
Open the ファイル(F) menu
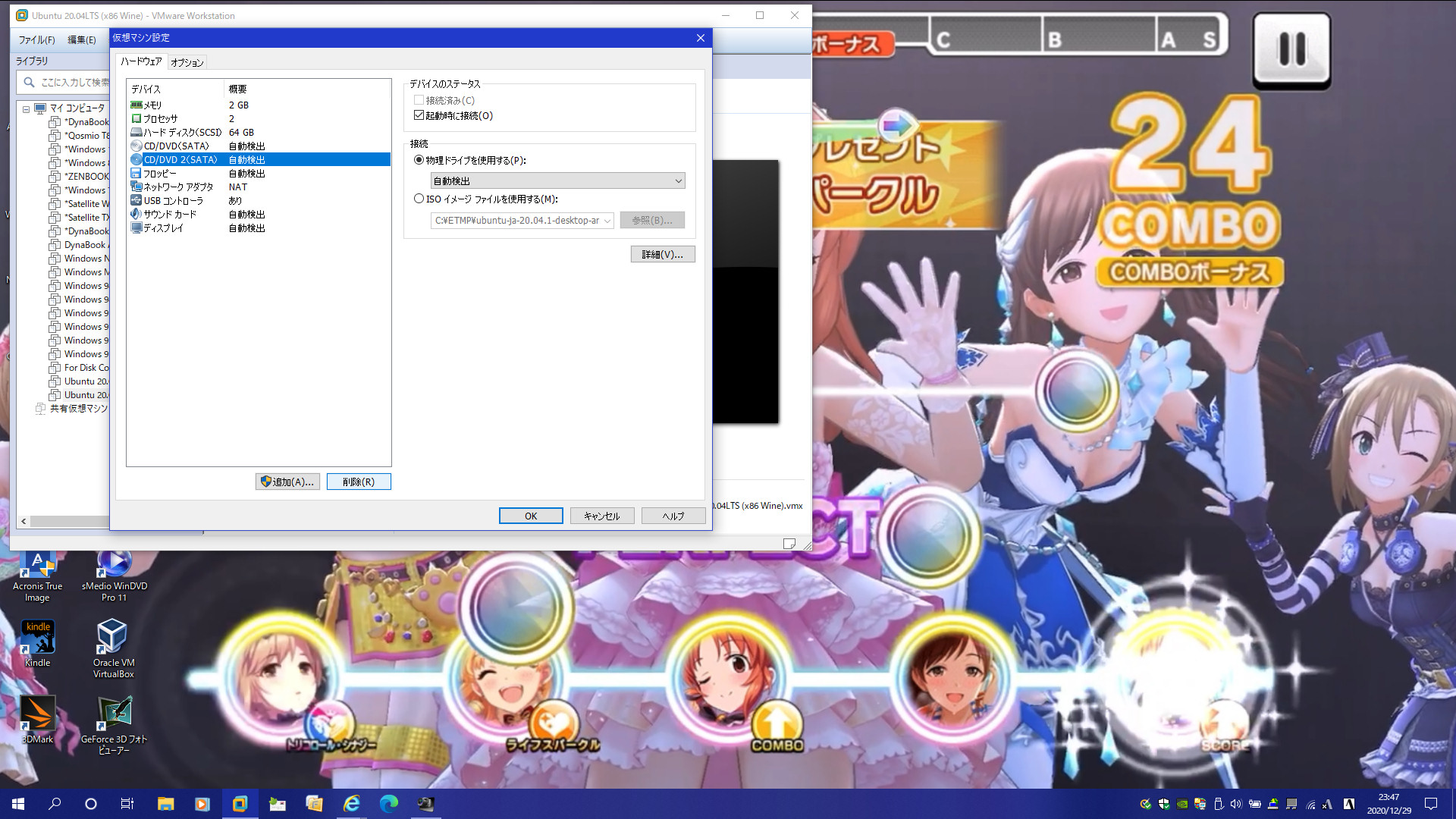pyautogui.click(x=36, y=39)
